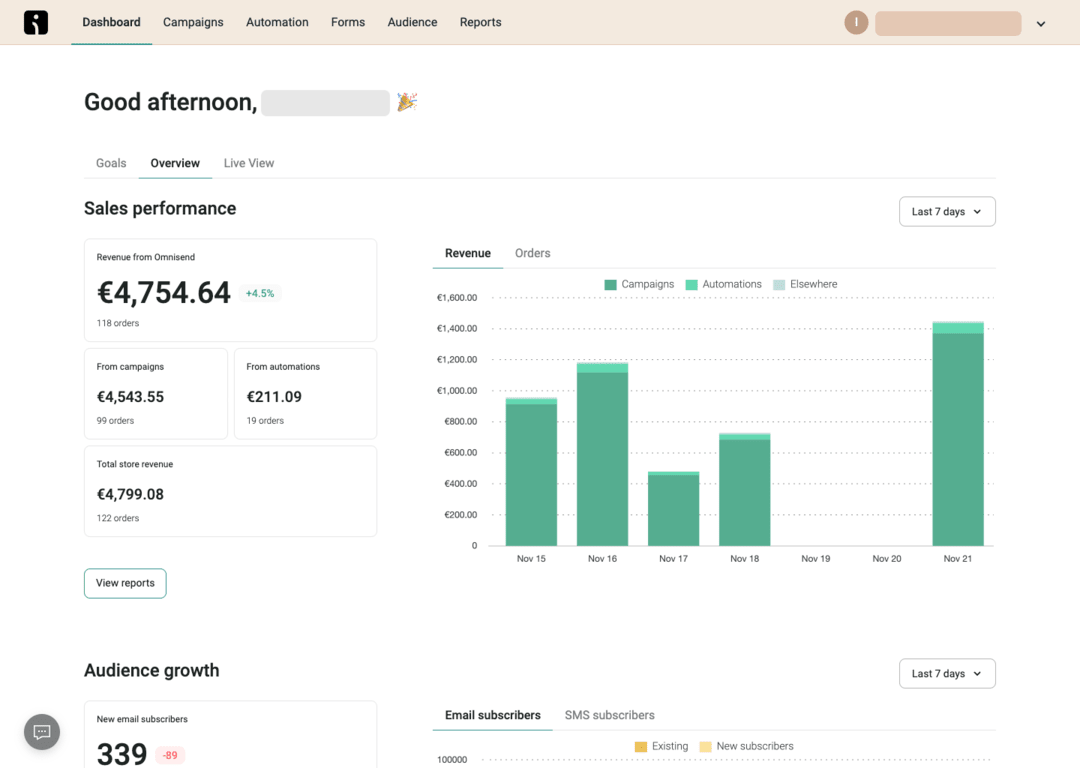Switch to the Live View tab
This screenshot has width=1080, height=768.
pos(248,163)
